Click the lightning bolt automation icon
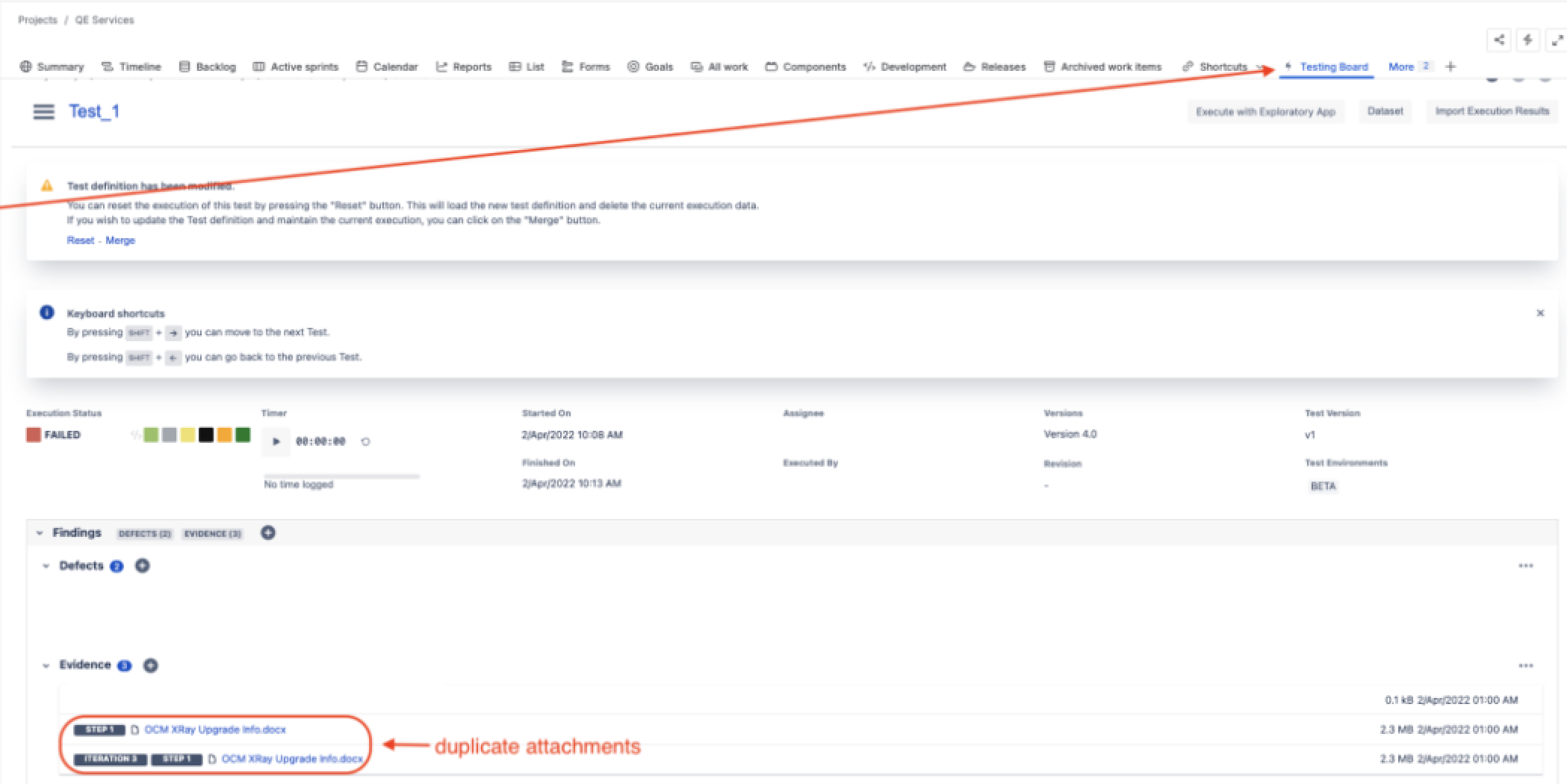 [1527, 40]
